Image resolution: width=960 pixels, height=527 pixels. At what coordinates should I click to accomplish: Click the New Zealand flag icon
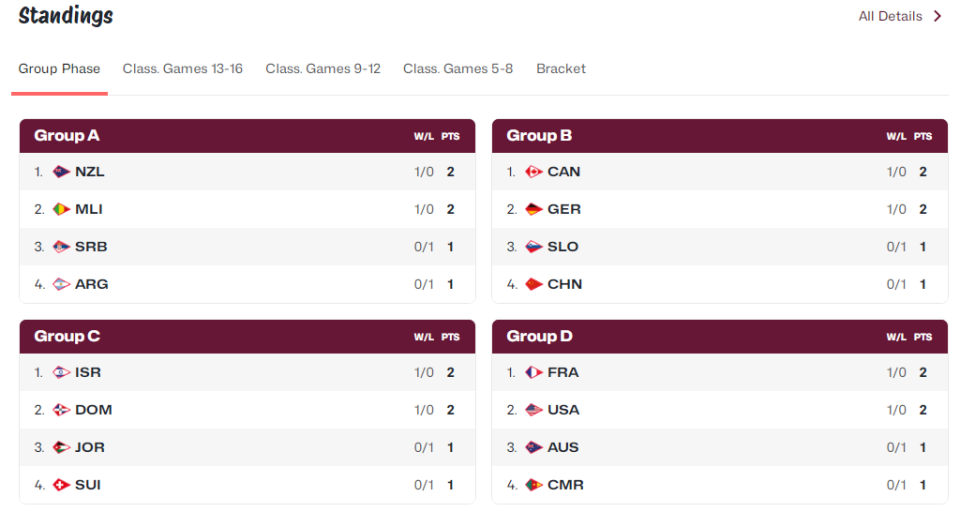point(61,172)
